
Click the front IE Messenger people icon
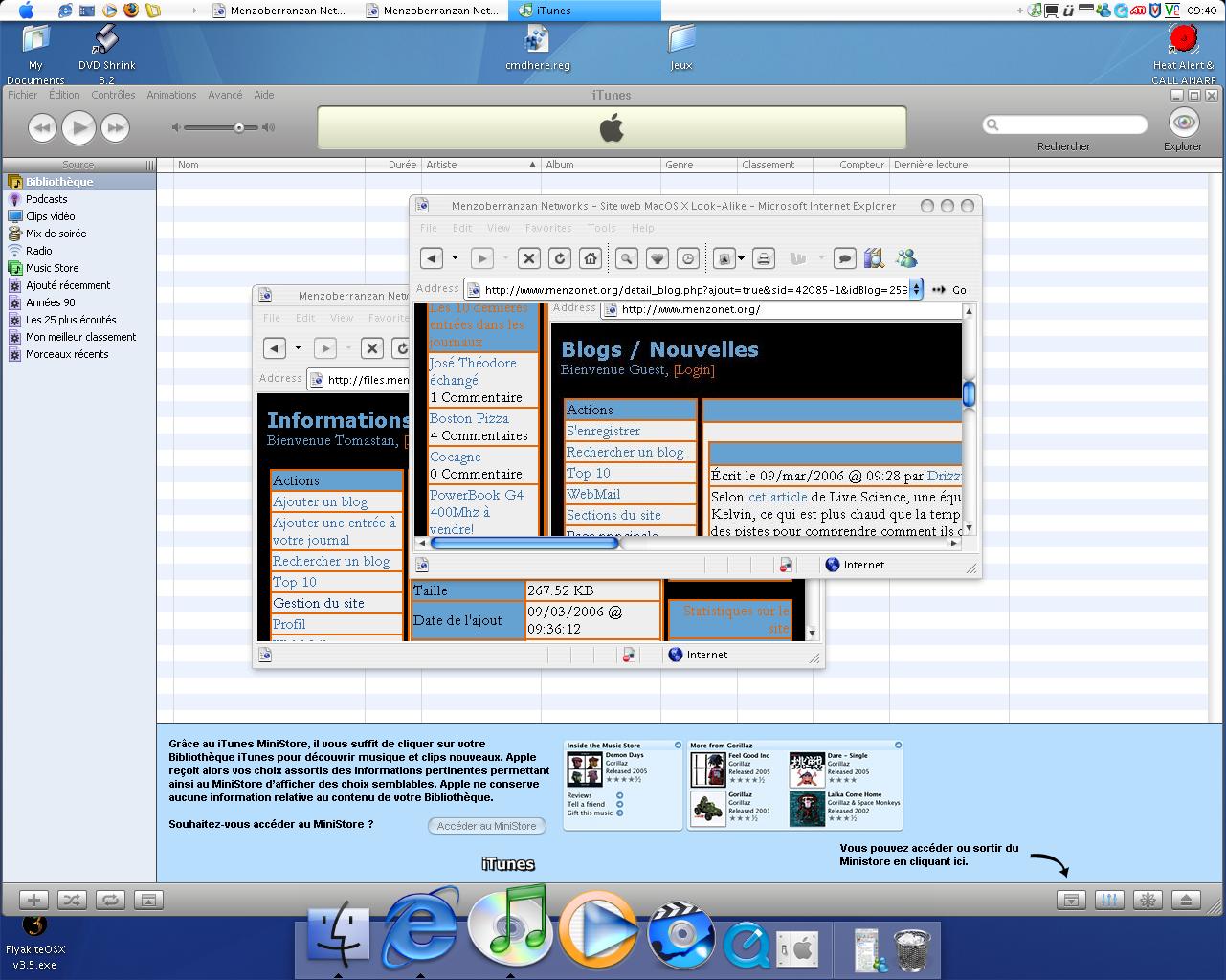coord(906,258)
